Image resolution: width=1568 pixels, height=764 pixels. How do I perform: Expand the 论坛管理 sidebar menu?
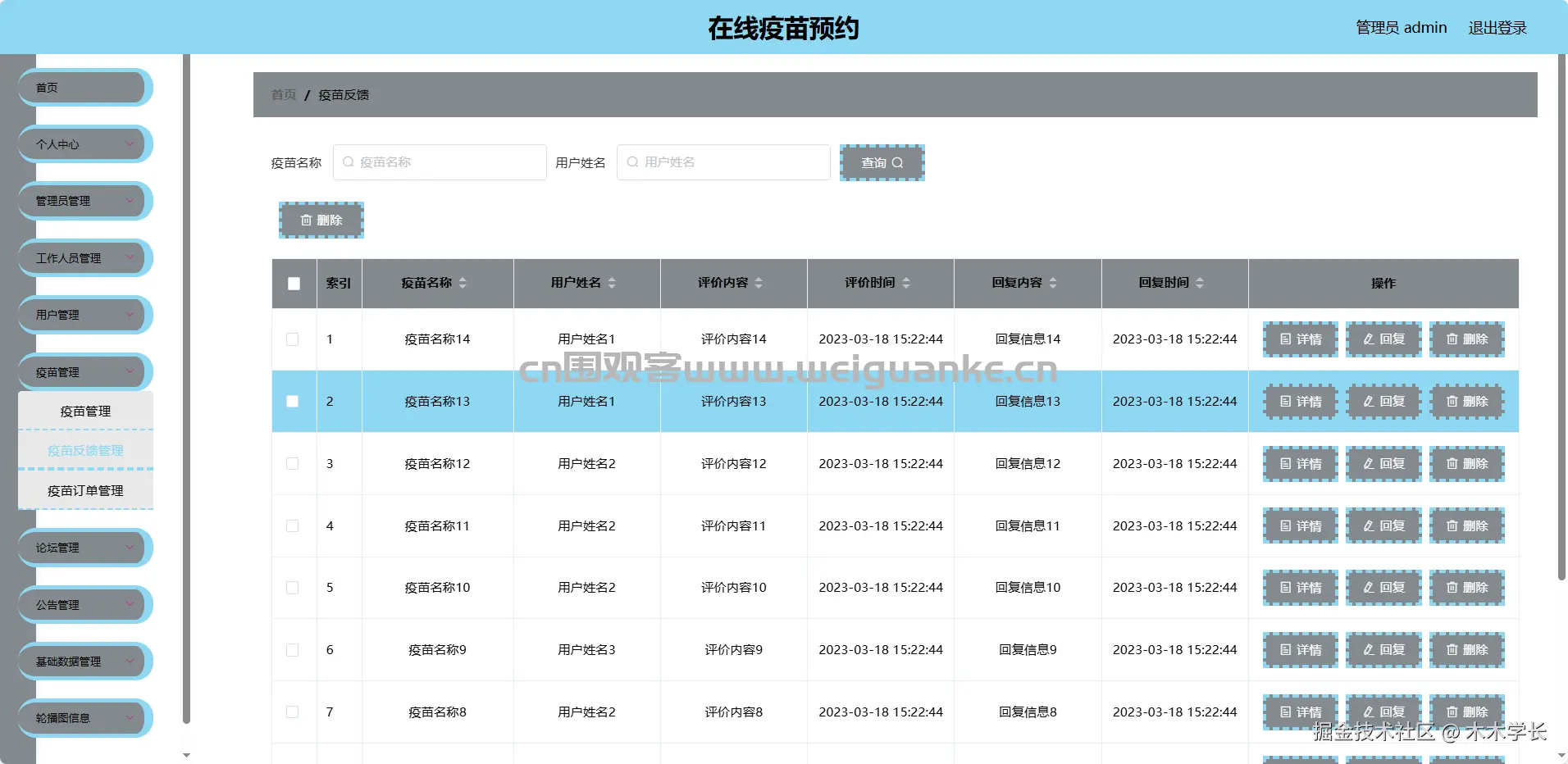[84, 547]
